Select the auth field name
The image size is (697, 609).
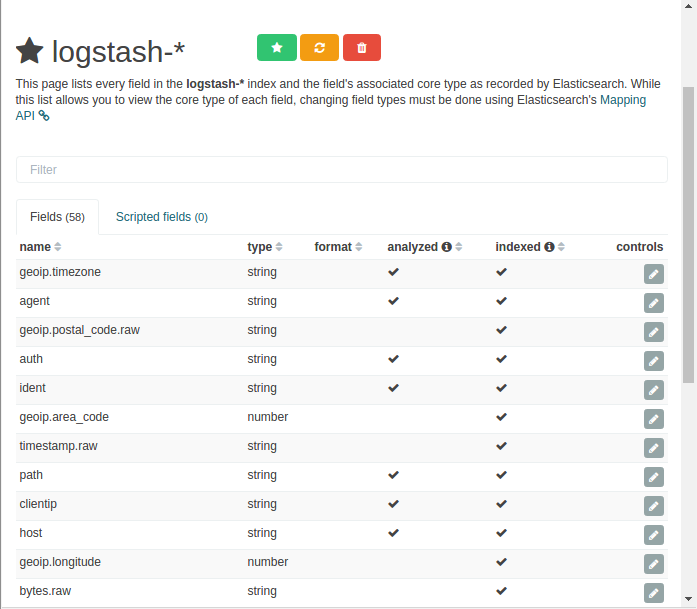31,359
